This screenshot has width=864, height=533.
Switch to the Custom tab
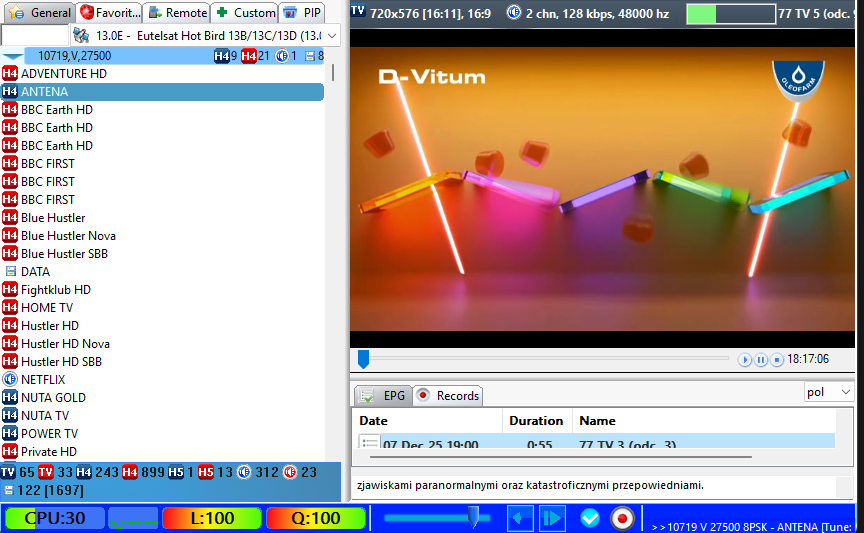pyautogui.click(x=246, y=12)
